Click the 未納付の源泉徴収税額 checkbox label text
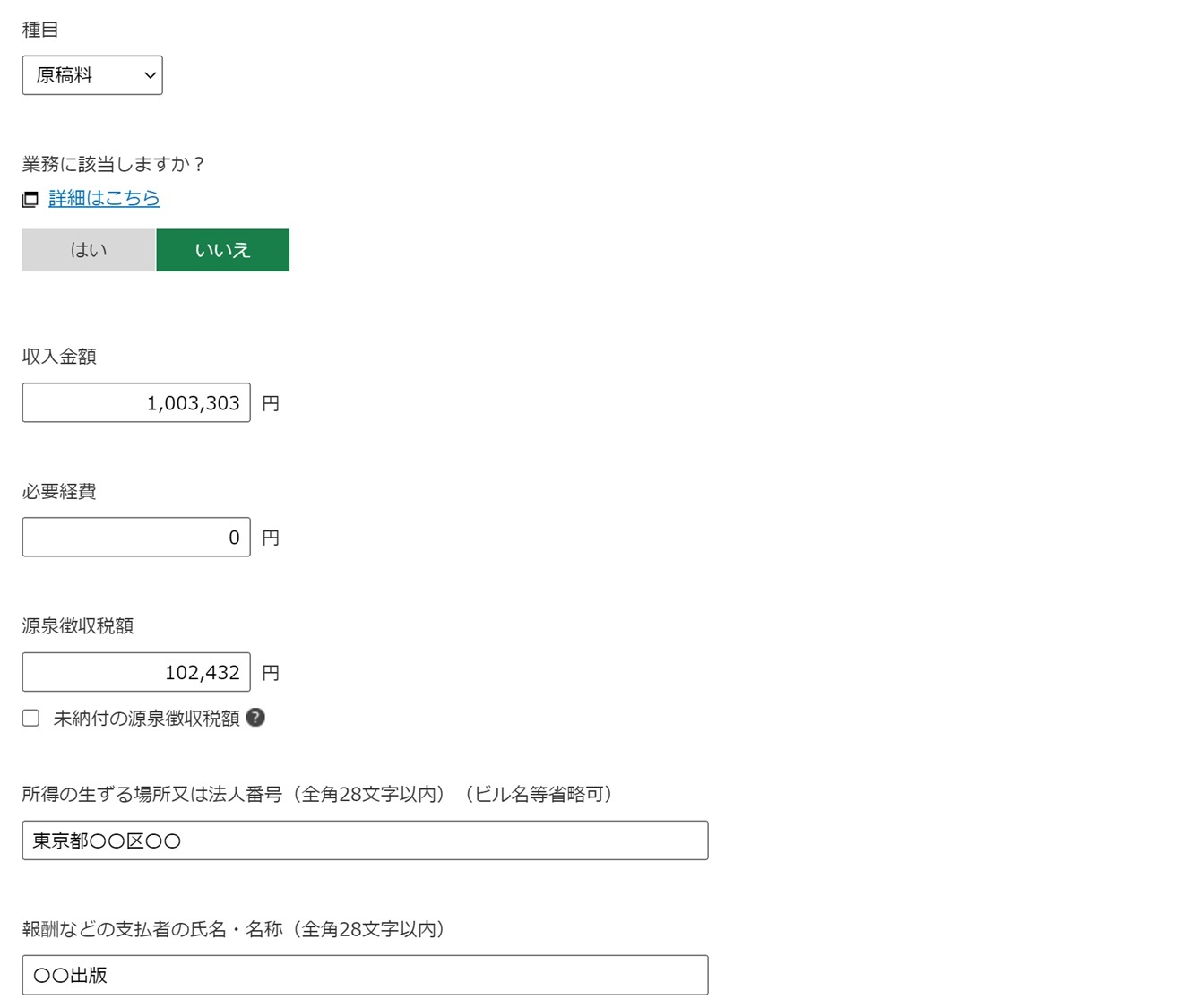Screen dimensions: 1191x1008 (x=146, y=718)
